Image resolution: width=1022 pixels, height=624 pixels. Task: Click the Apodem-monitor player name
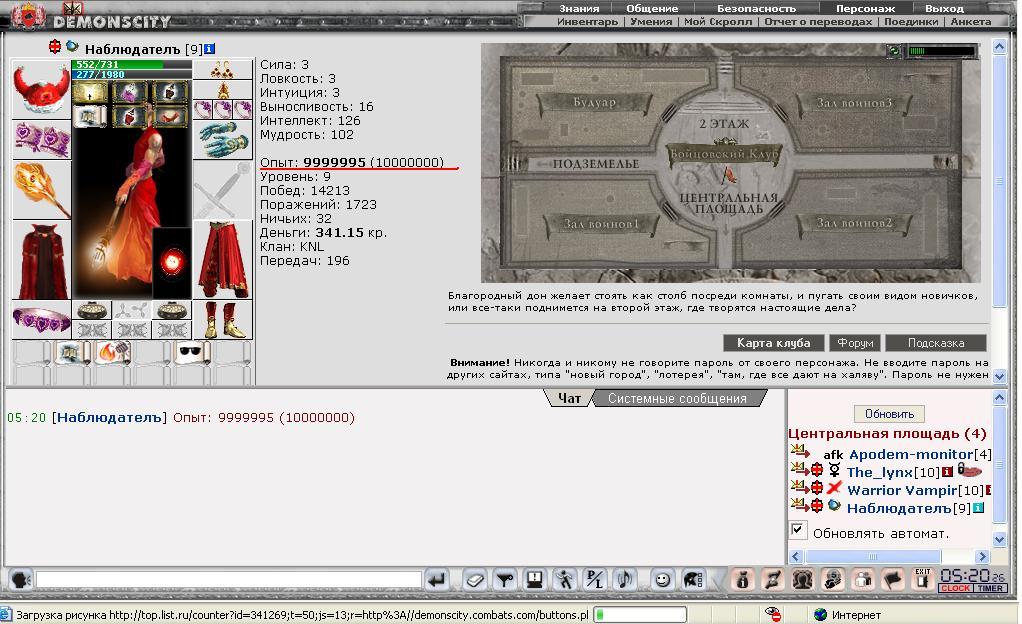(911, 454)
